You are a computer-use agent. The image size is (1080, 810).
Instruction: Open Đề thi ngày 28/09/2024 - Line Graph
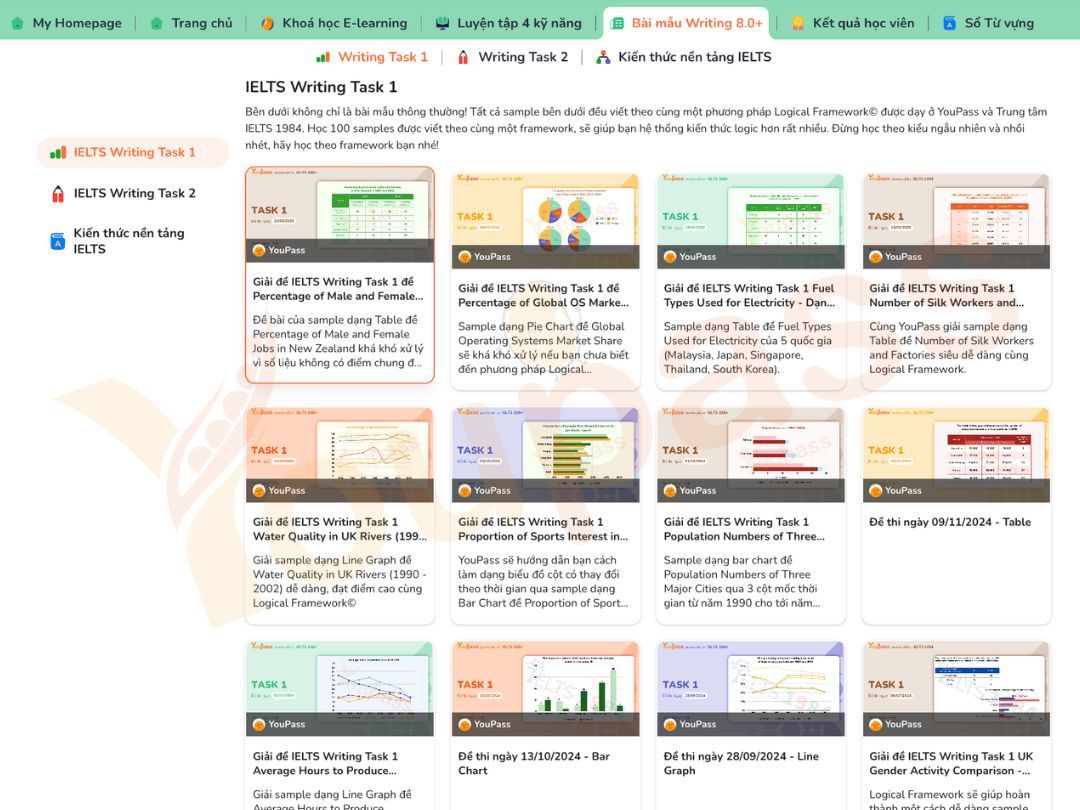pos(741,763)
